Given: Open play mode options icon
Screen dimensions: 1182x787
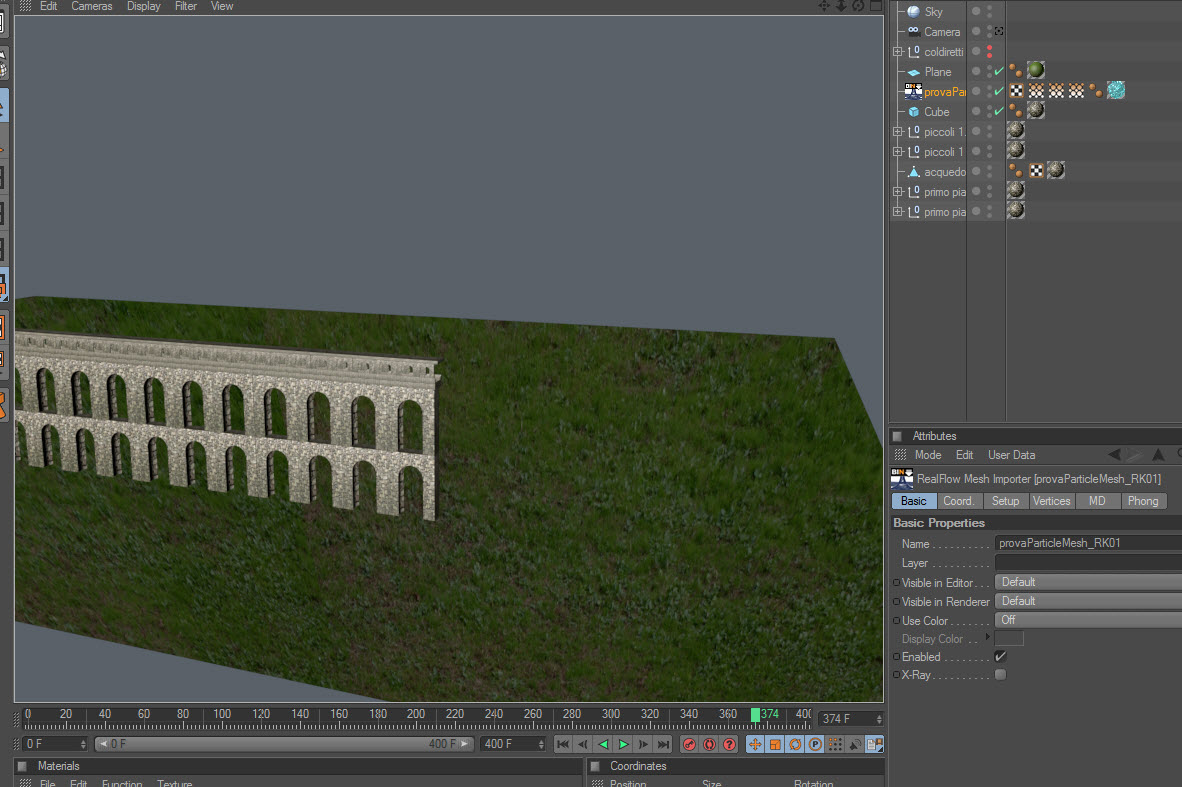Looking at the screenshot, I should 874,744.
